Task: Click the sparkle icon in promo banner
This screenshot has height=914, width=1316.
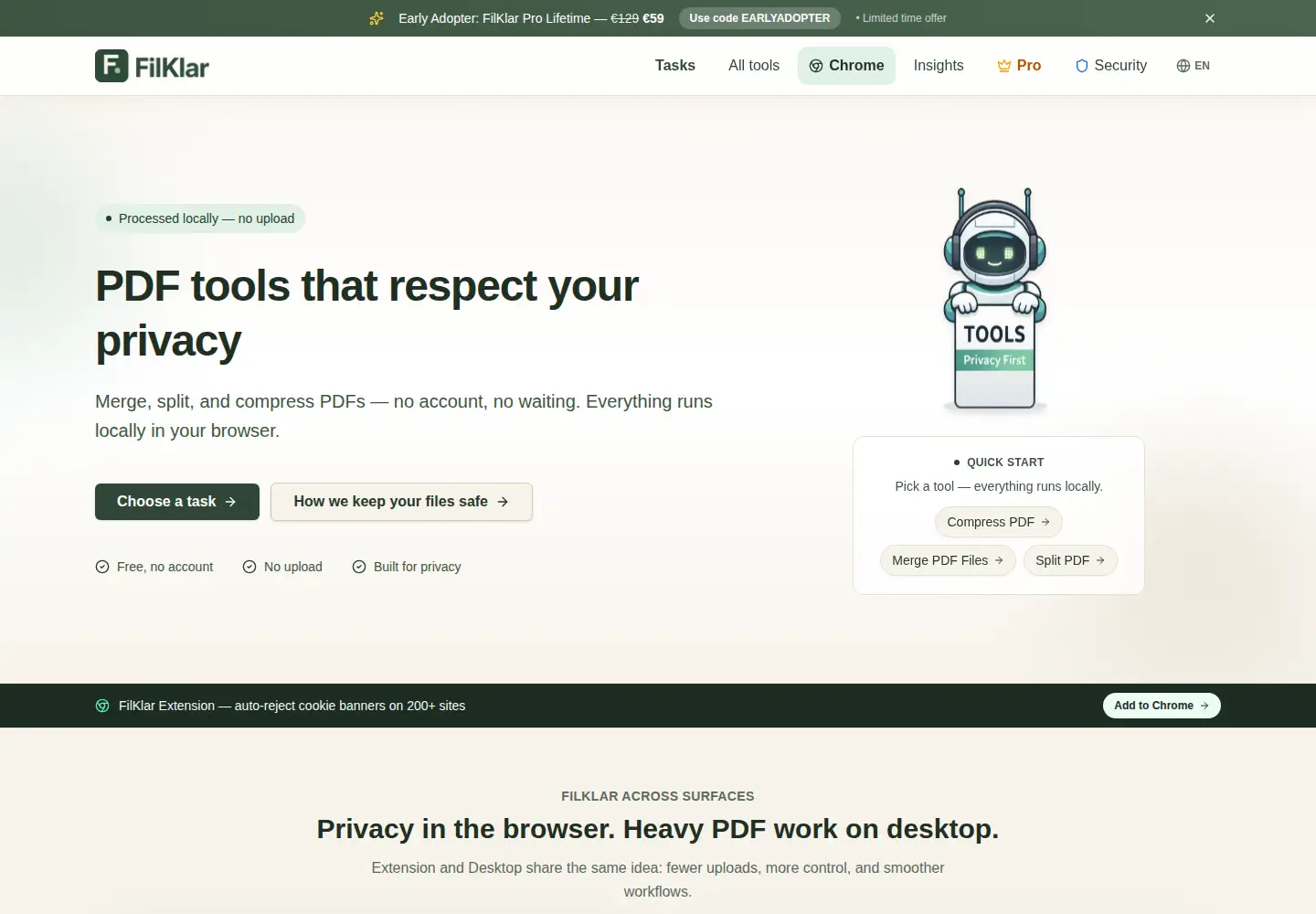Action: [377, 18]
